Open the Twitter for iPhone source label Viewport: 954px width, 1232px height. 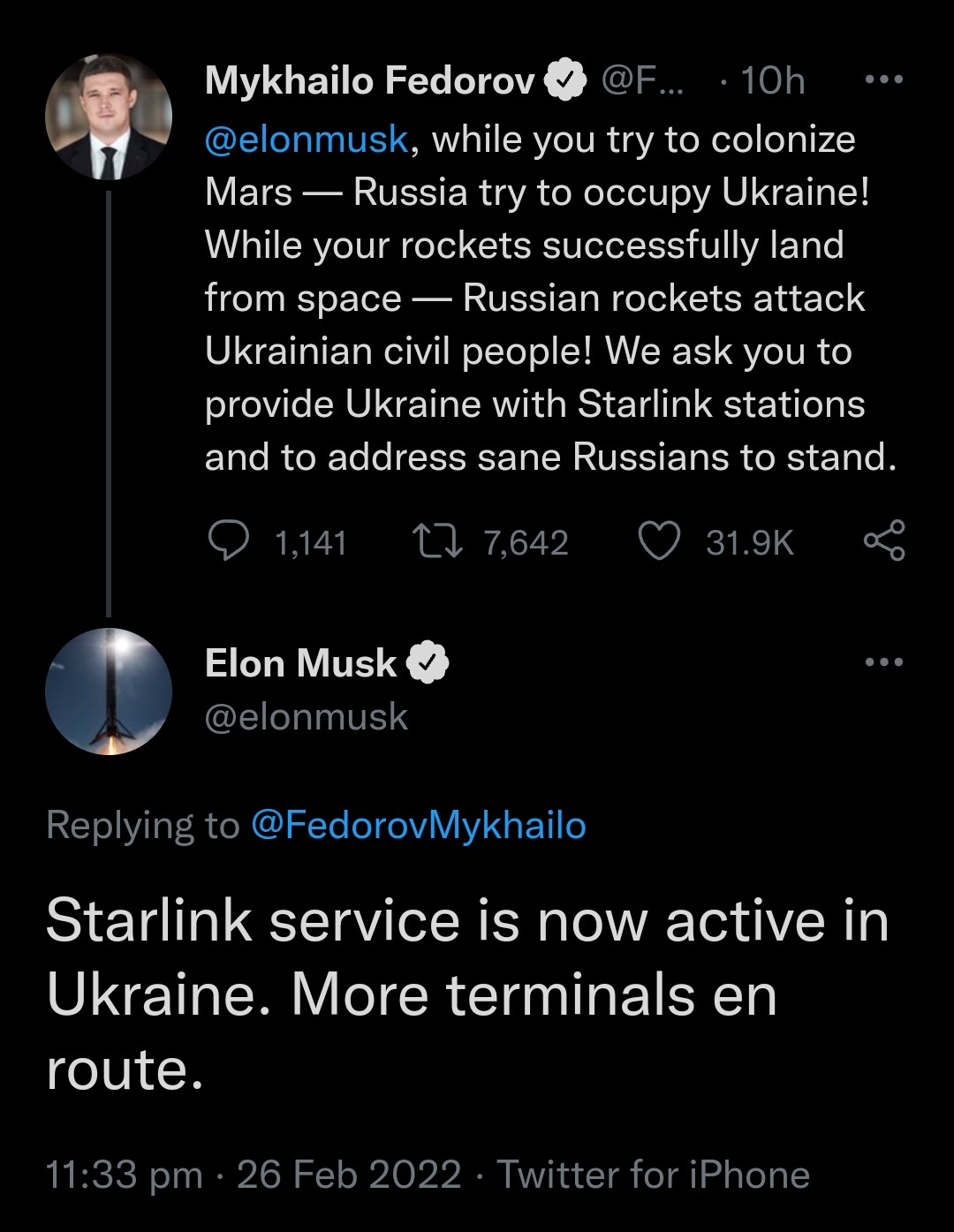click(654, 1175)
